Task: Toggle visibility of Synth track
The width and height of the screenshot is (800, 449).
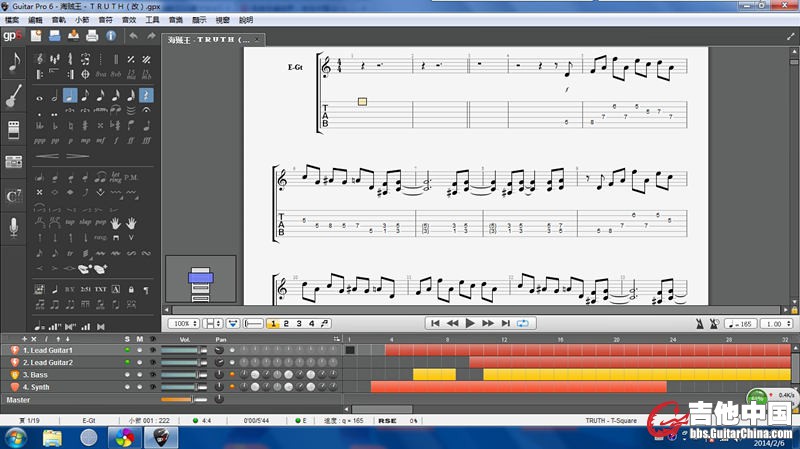Action: pyautogui.click(x=152, y=387)
